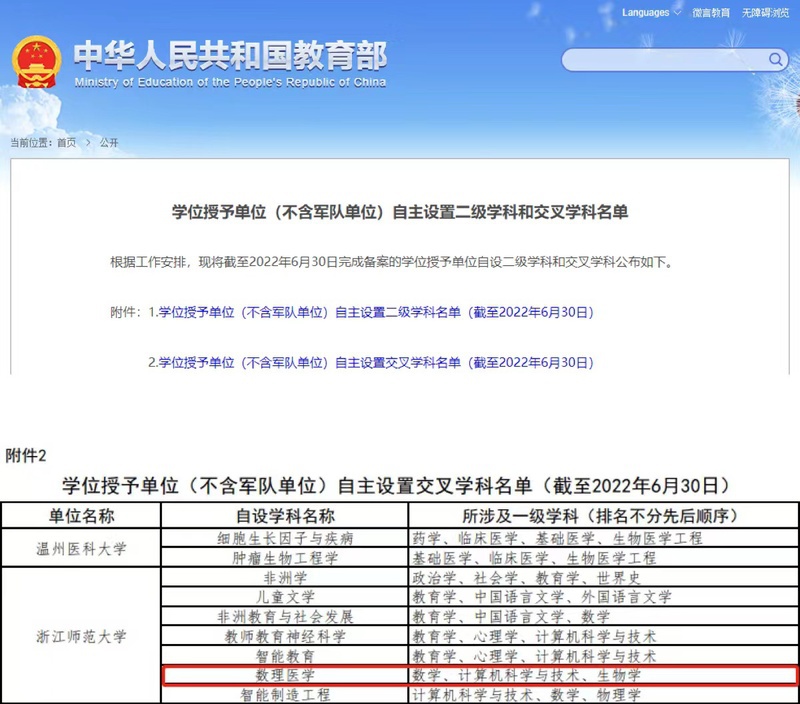Expand the Languages dropdown
This screenshot has height=704, width=800.
coord(651,13)
